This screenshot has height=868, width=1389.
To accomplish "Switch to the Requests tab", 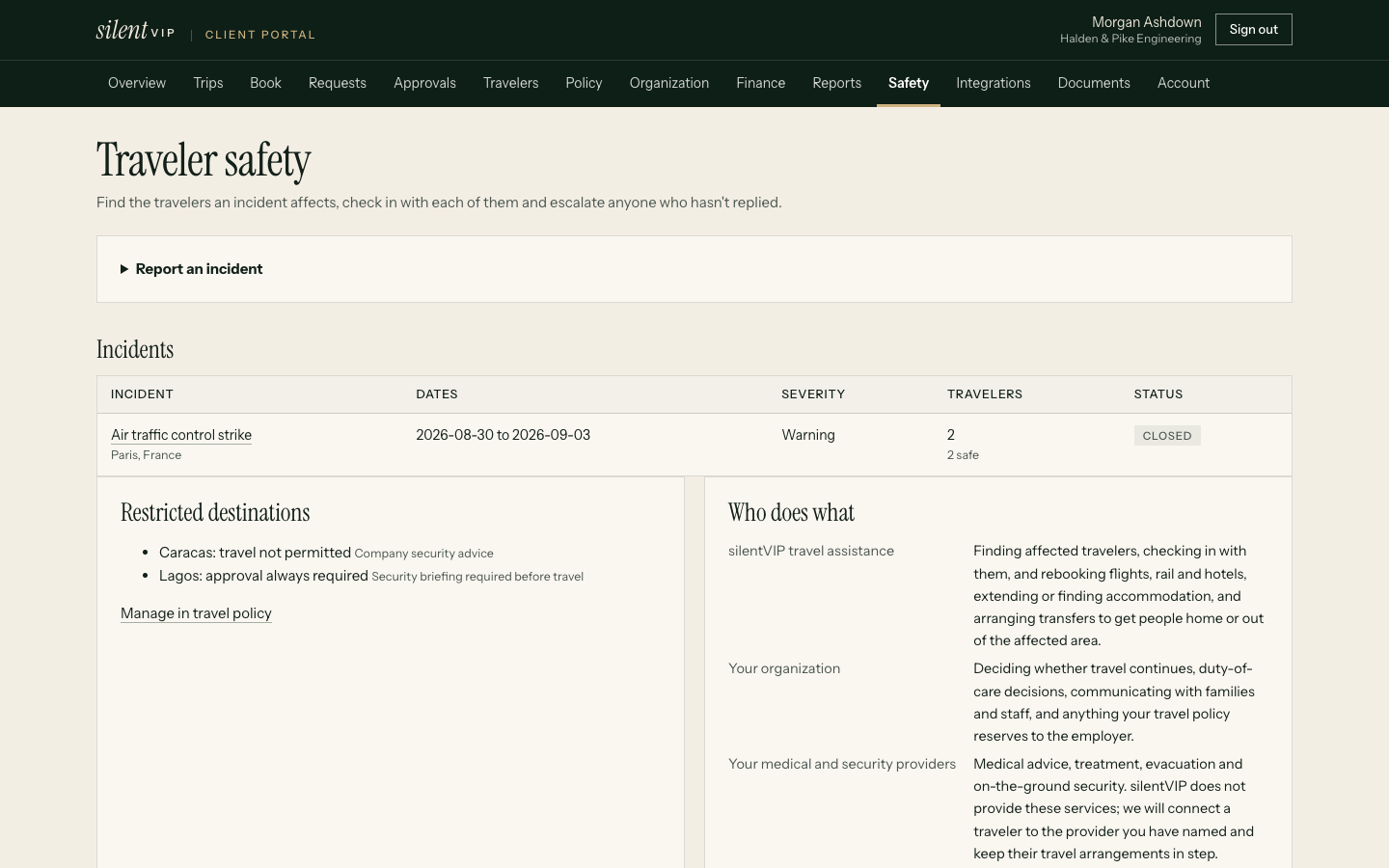I will (x=338, y=83).
